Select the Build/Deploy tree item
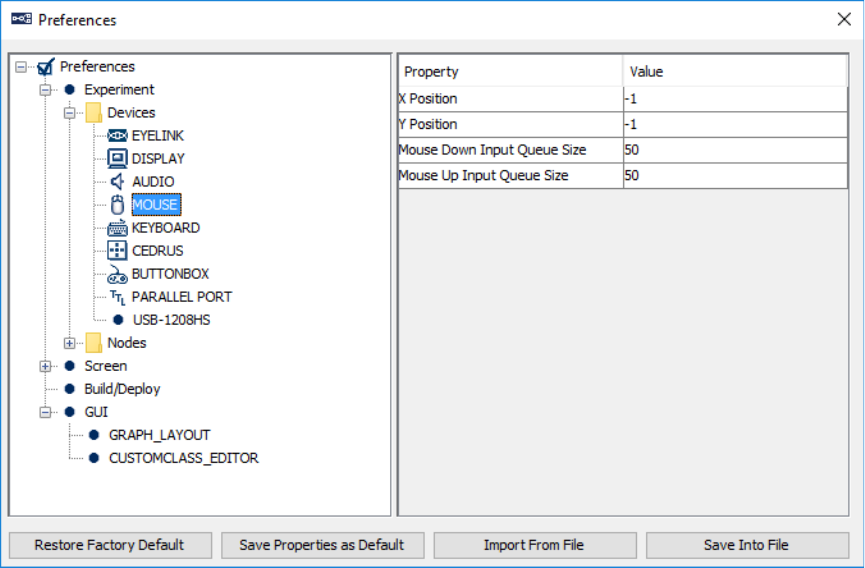Image resolution: width=865 pixels, height=568 pixels. [122, 389]
